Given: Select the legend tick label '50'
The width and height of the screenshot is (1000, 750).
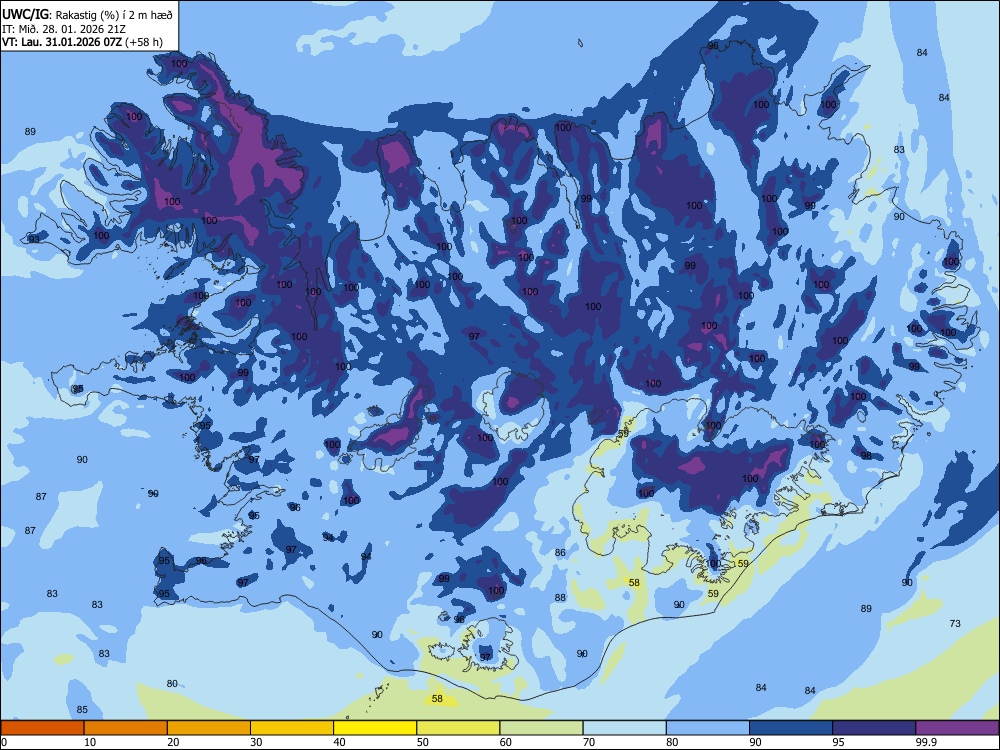Looking at the screenshot, I should 422,742.
